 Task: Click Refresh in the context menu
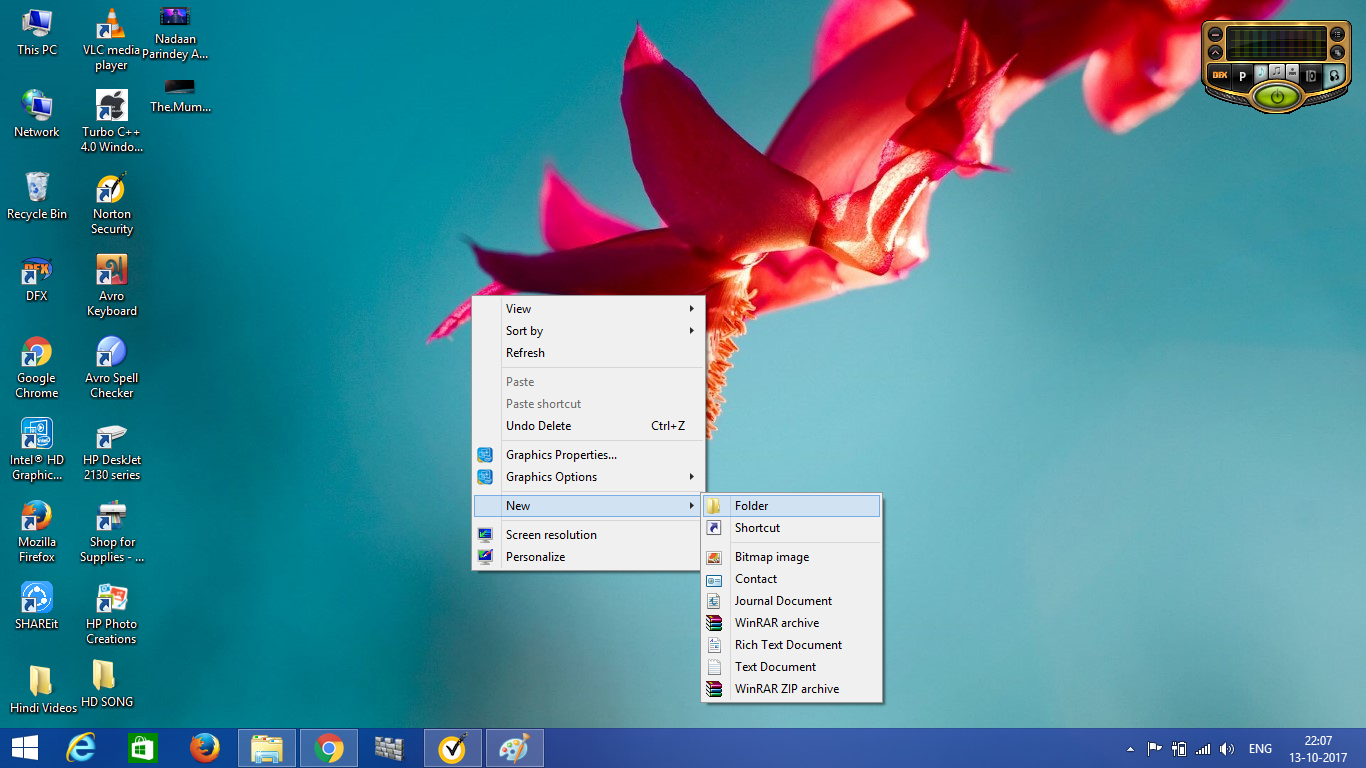point(526,352)
